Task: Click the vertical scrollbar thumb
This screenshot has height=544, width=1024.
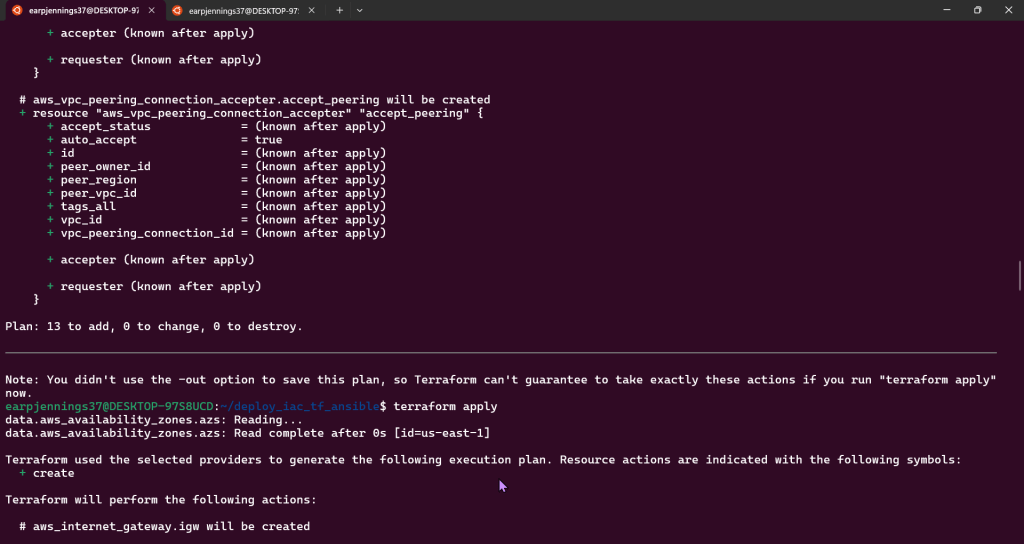Action: click(1019, 275)
